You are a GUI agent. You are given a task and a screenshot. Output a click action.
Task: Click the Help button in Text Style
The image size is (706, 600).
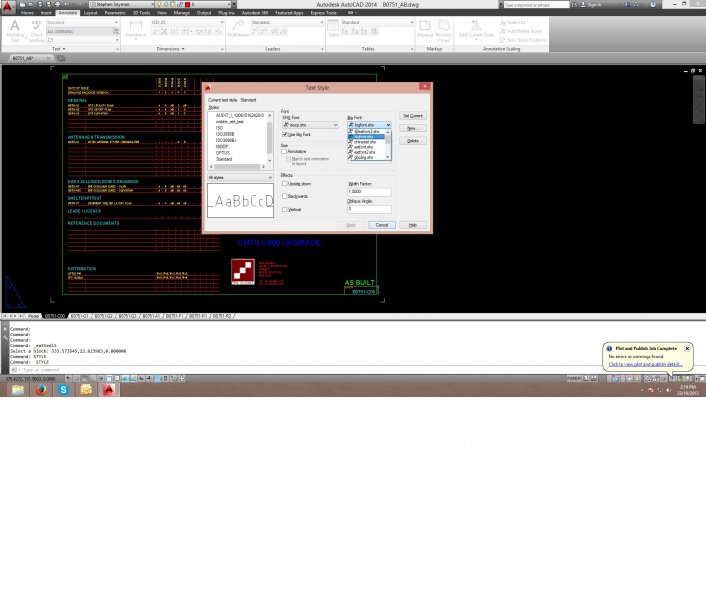tap(413, 225)
